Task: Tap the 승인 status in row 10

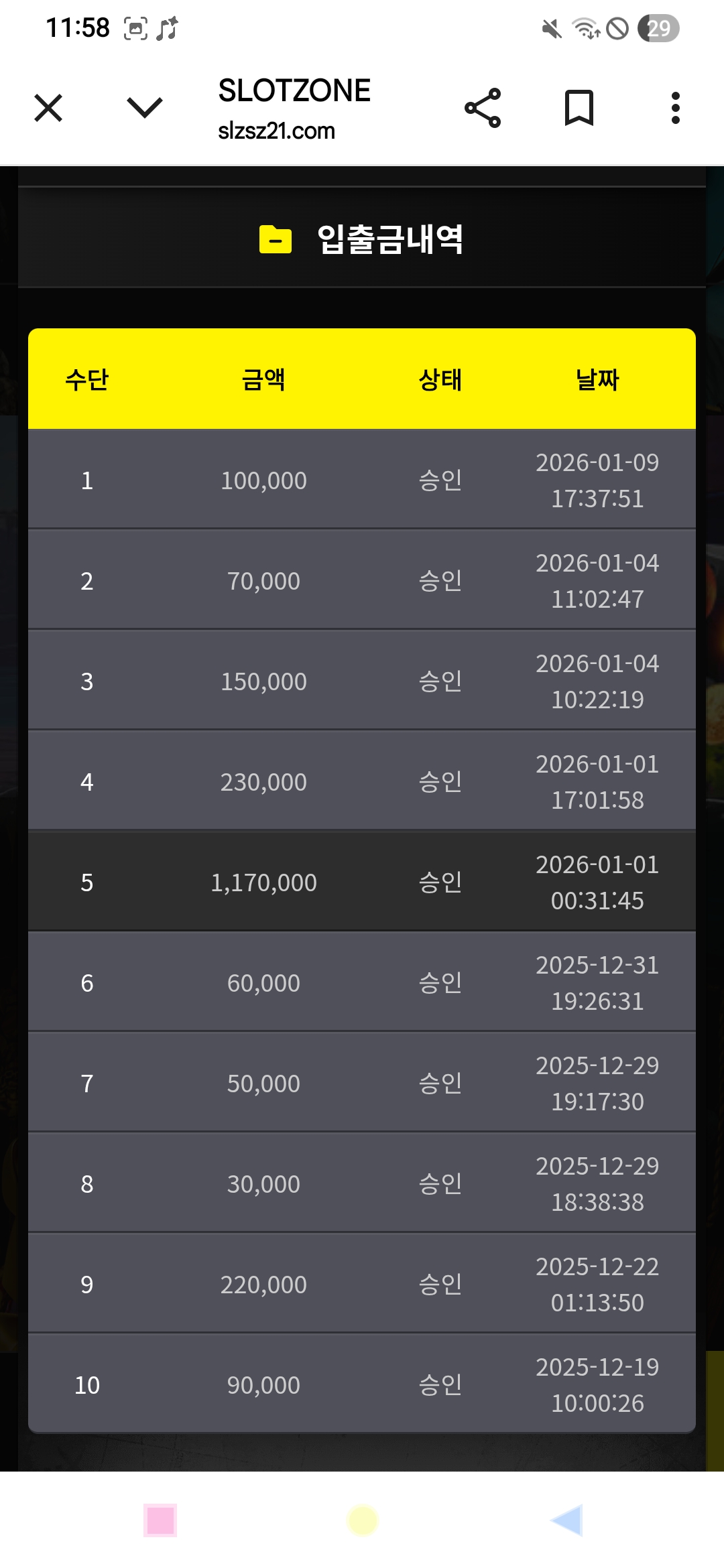Action: [440, 1385]
